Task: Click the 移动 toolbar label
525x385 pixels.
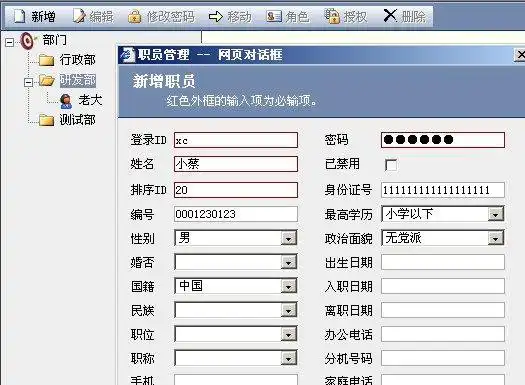Action: (239, 16)
